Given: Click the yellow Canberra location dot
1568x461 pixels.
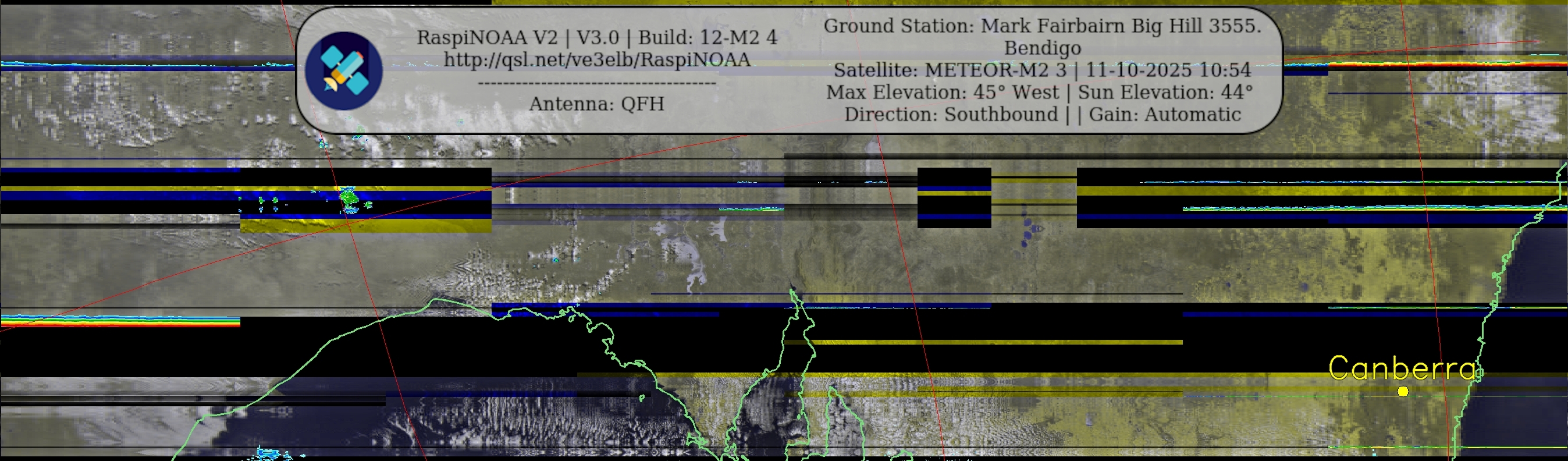Looking at the screenshot, I should [1402, 392].
